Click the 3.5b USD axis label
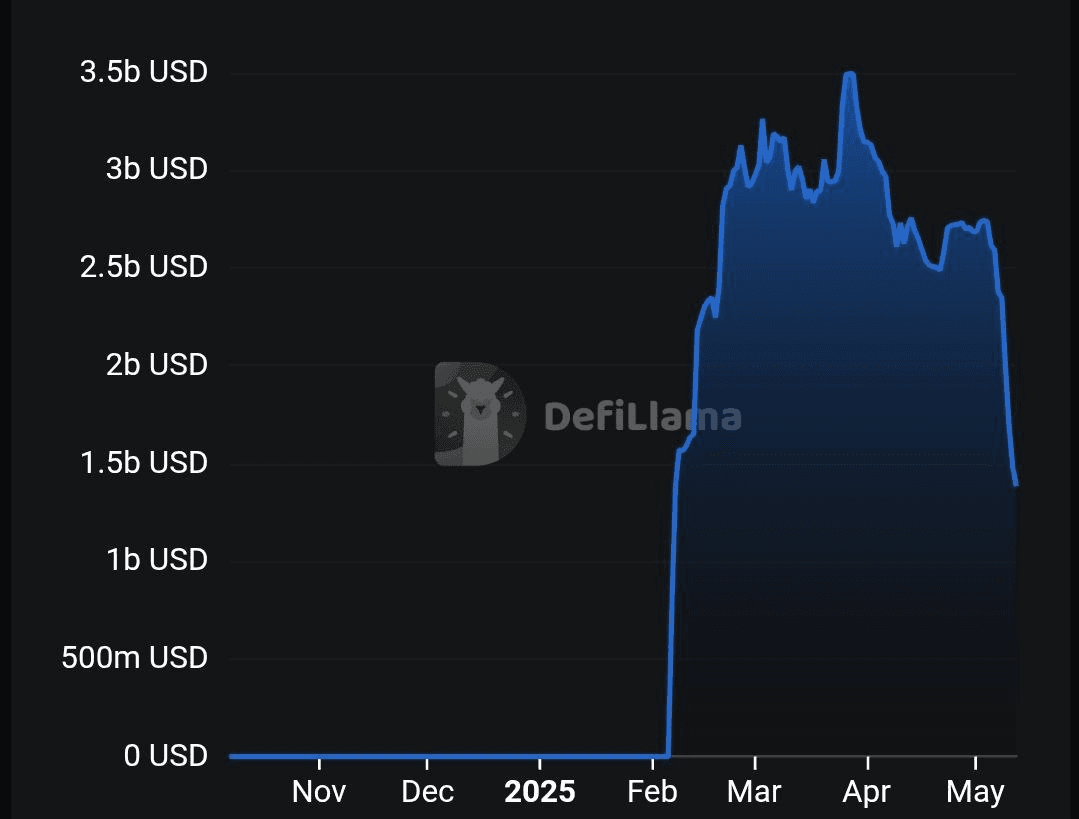The image size is (1079, 819). click(x=144, y=72)
